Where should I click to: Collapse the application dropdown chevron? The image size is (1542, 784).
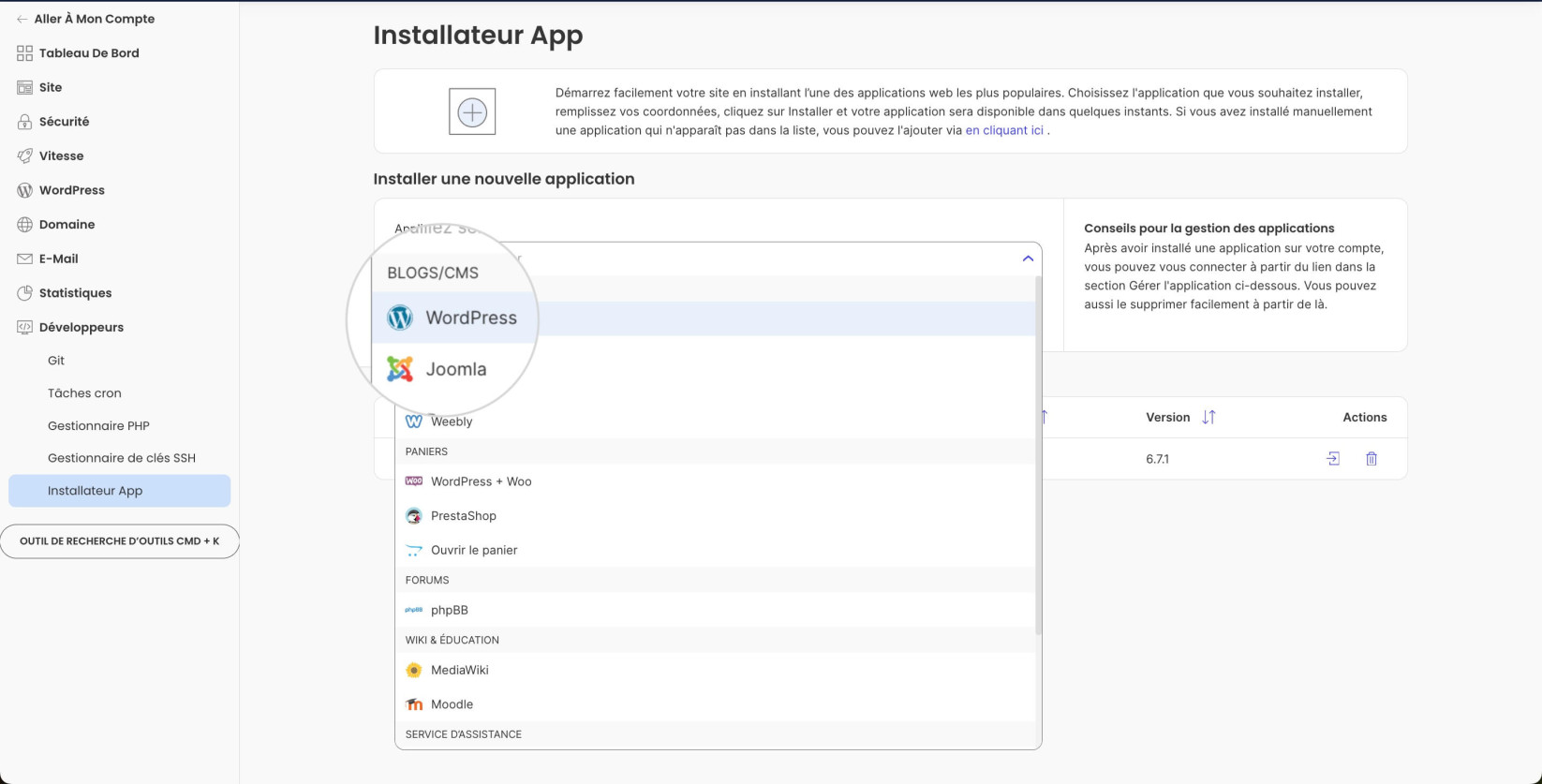tap(1028, 259)
